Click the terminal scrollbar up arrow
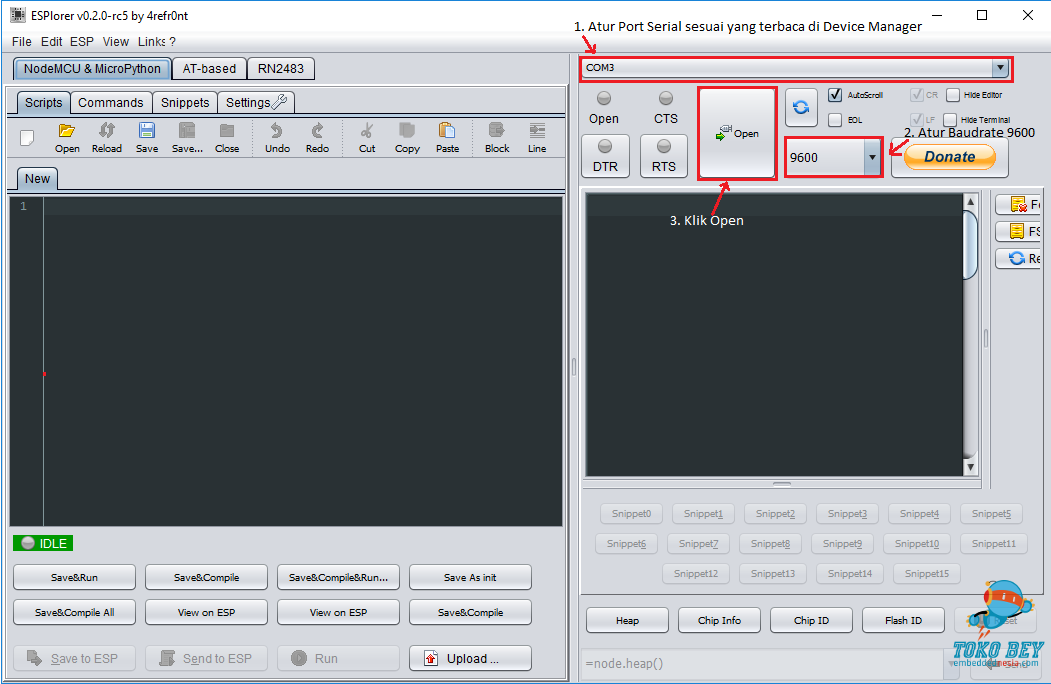 (x=971, y=201)
